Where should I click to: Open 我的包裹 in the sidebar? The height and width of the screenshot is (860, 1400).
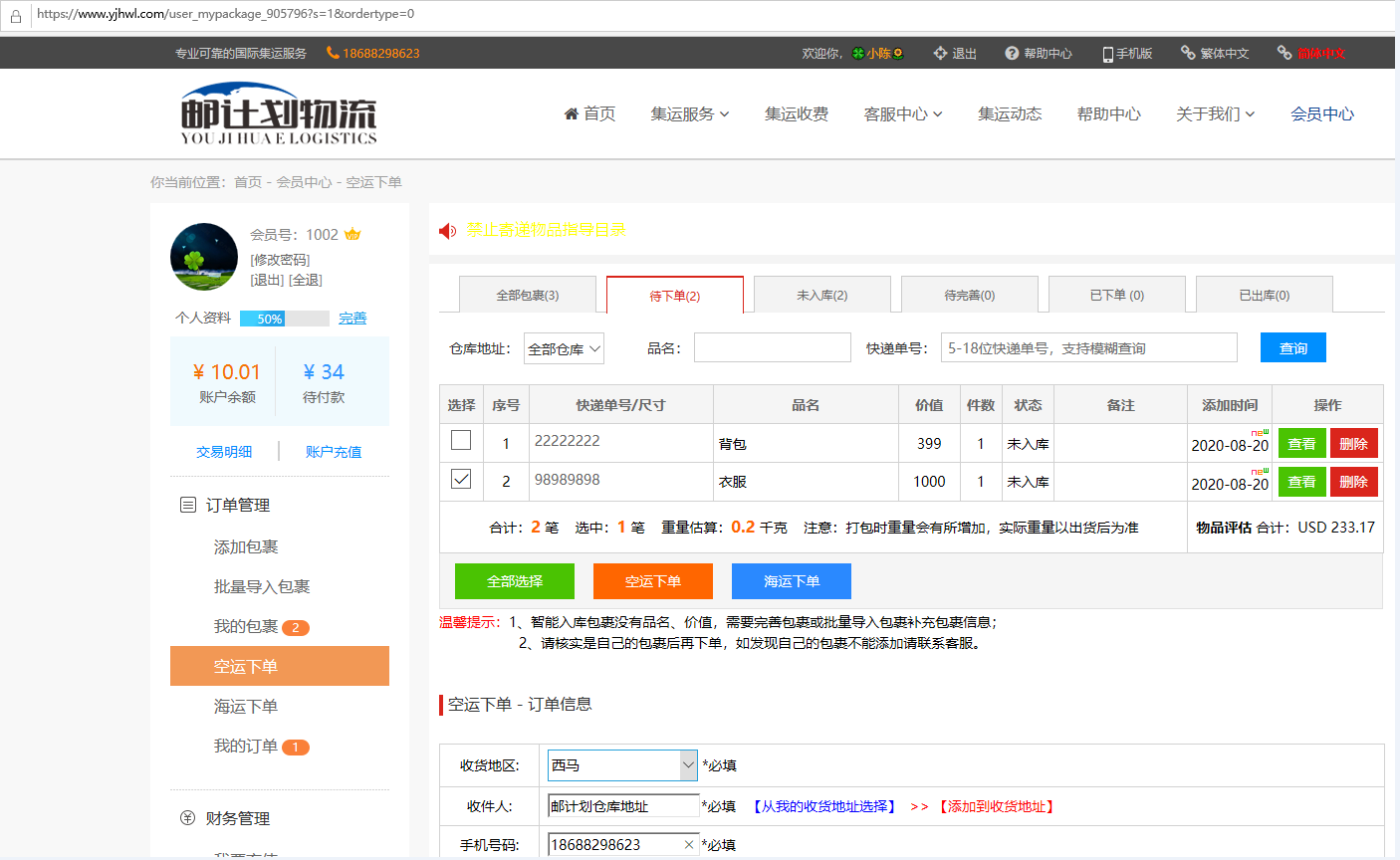[x=246, y=626]
